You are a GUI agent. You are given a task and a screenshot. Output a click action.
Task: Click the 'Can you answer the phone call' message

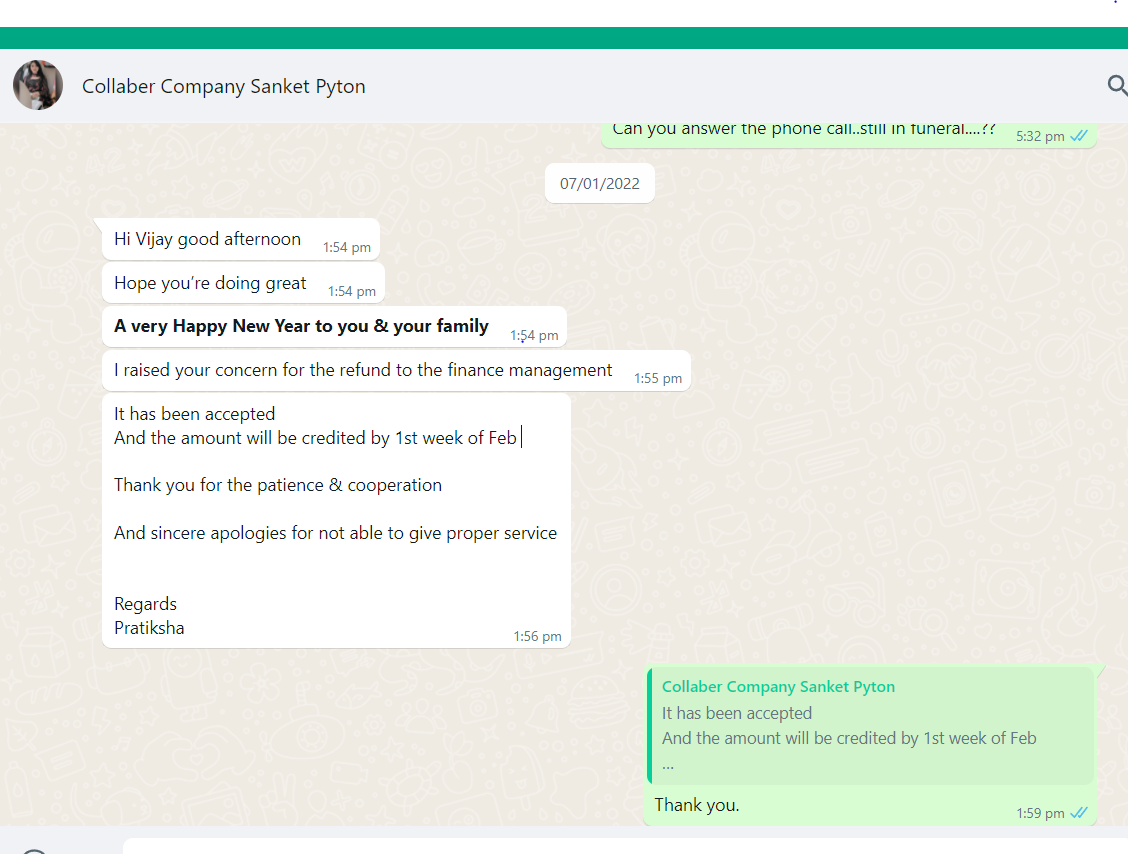[x=804, y=130]
